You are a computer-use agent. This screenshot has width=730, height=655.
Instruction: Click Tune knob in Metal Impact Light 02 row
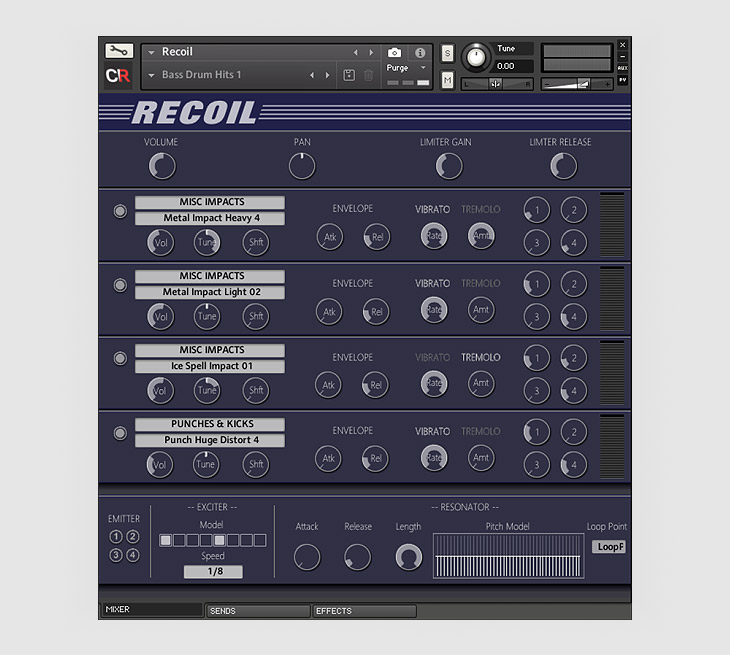[207, 317]
